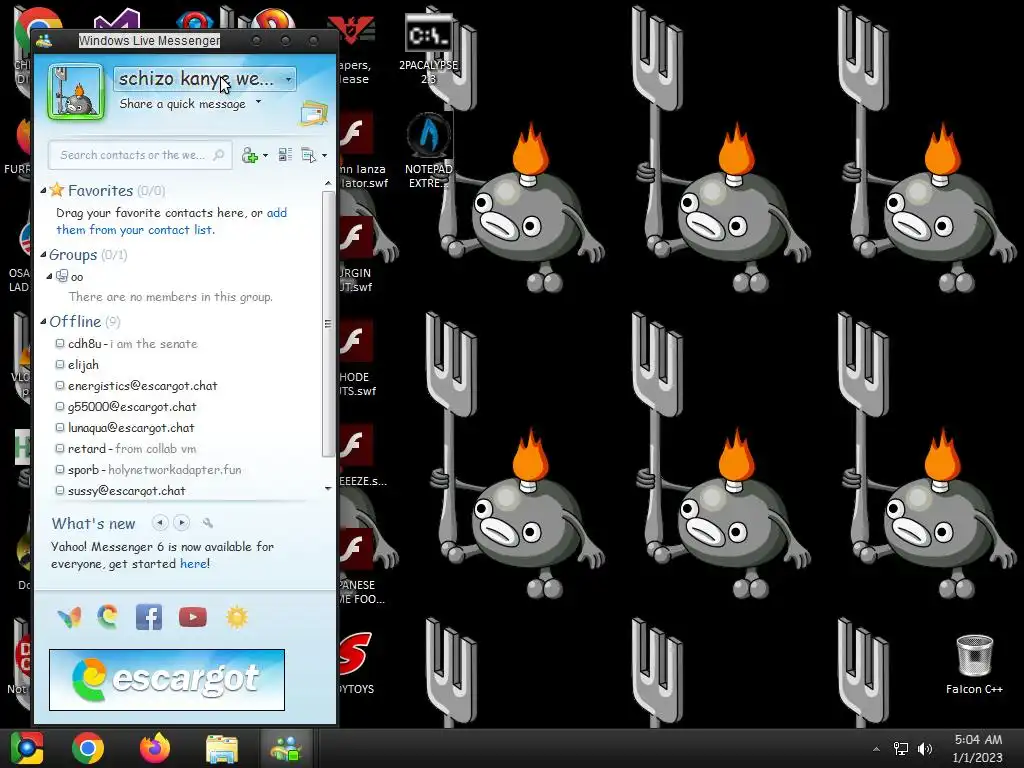Collapse the Offline section
This screenshot has height=768, width=1024.
pyautogui.click(x=43, y=321)
